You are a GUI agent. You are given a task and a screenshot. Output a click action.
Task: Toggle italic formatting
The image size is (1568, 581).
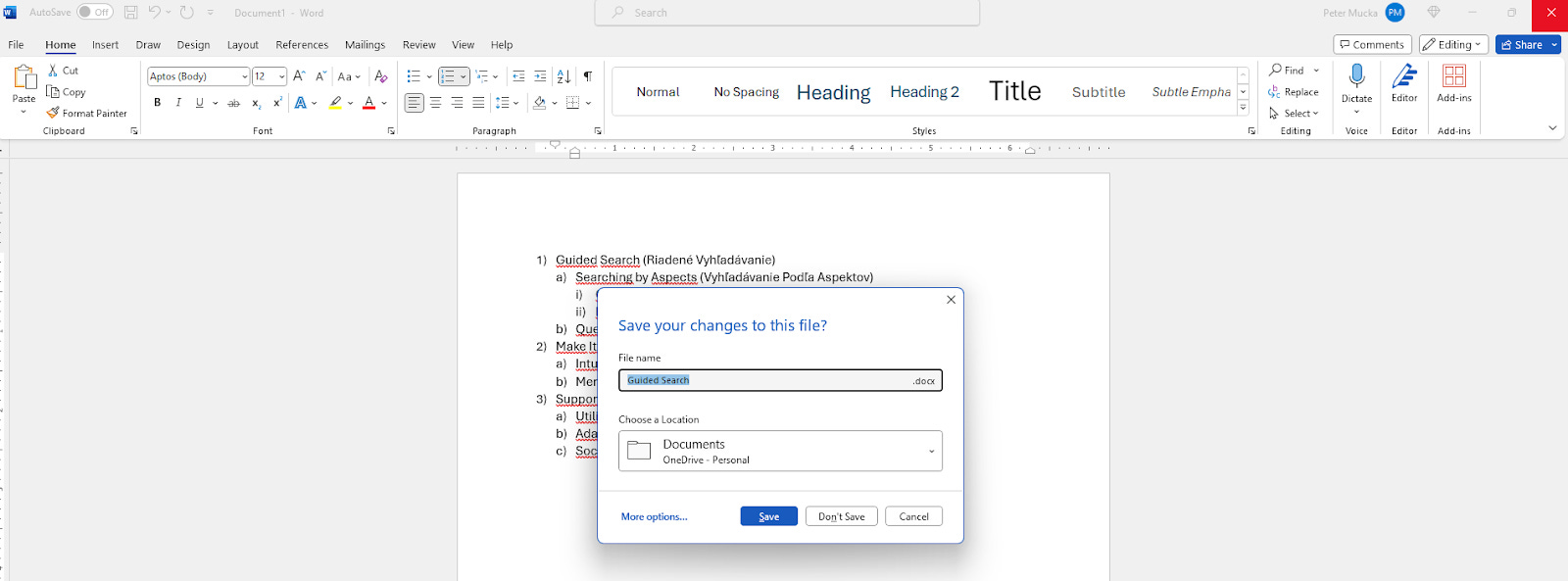[x=178, y=103]
